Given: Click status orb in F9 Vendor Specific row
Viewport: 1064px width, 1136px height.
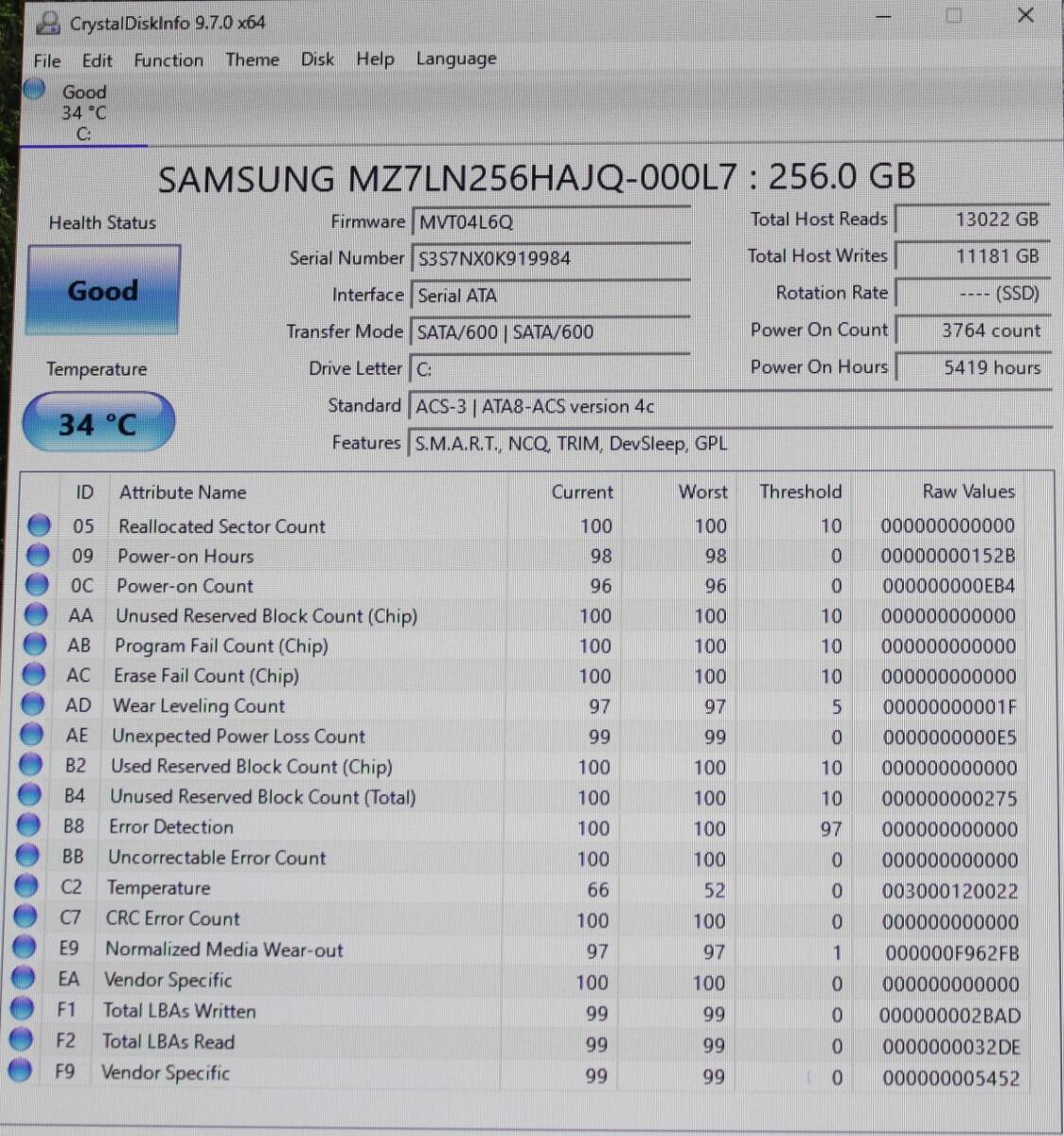Looking at the screenshot, I should (21, 1071).
